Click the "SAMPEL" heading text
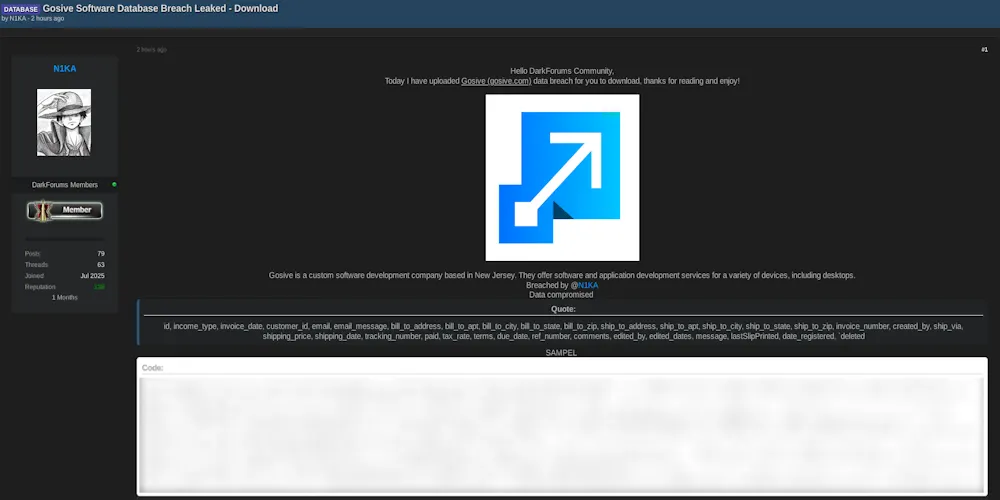 click(x=561, y=353)
